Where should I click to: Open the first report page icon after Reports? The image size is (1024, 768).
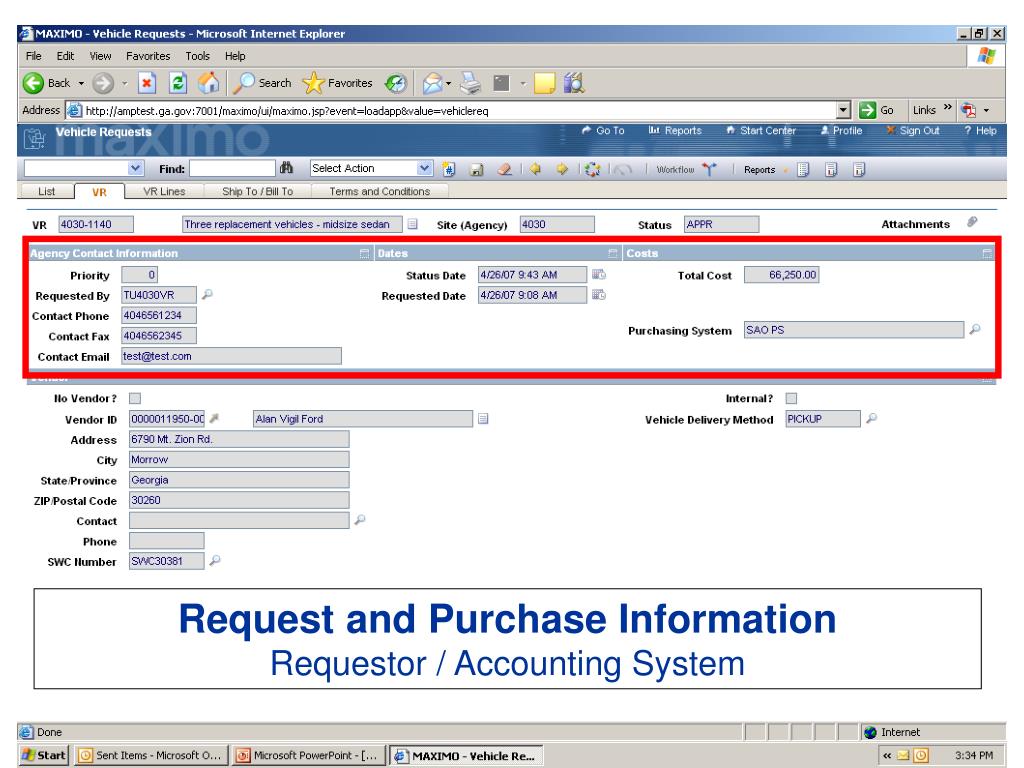click(x=803, y=170)
